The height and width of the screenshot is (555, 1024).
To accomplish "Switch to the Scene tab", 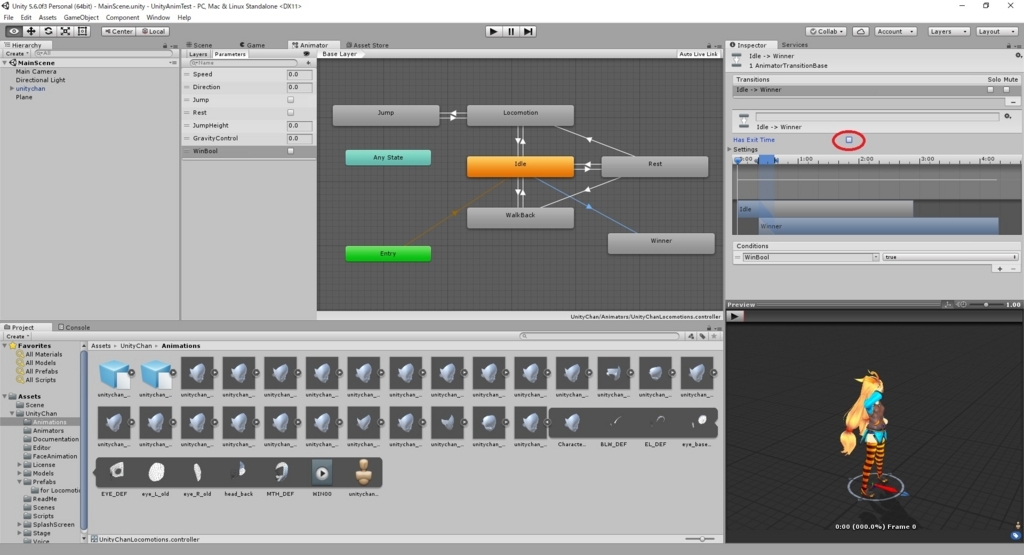I will tap(199, 45).
